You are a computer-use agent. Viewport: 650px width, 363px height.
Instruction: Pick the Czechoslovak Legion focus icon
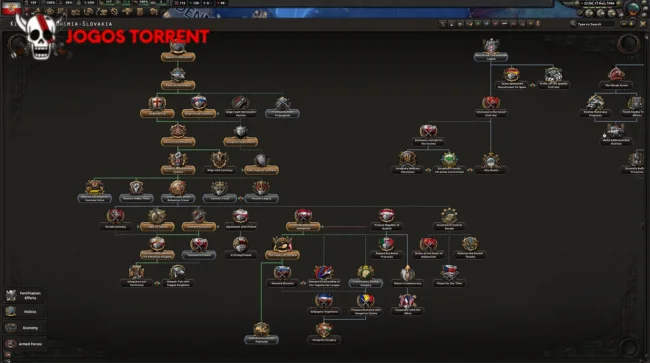point(491,46)
